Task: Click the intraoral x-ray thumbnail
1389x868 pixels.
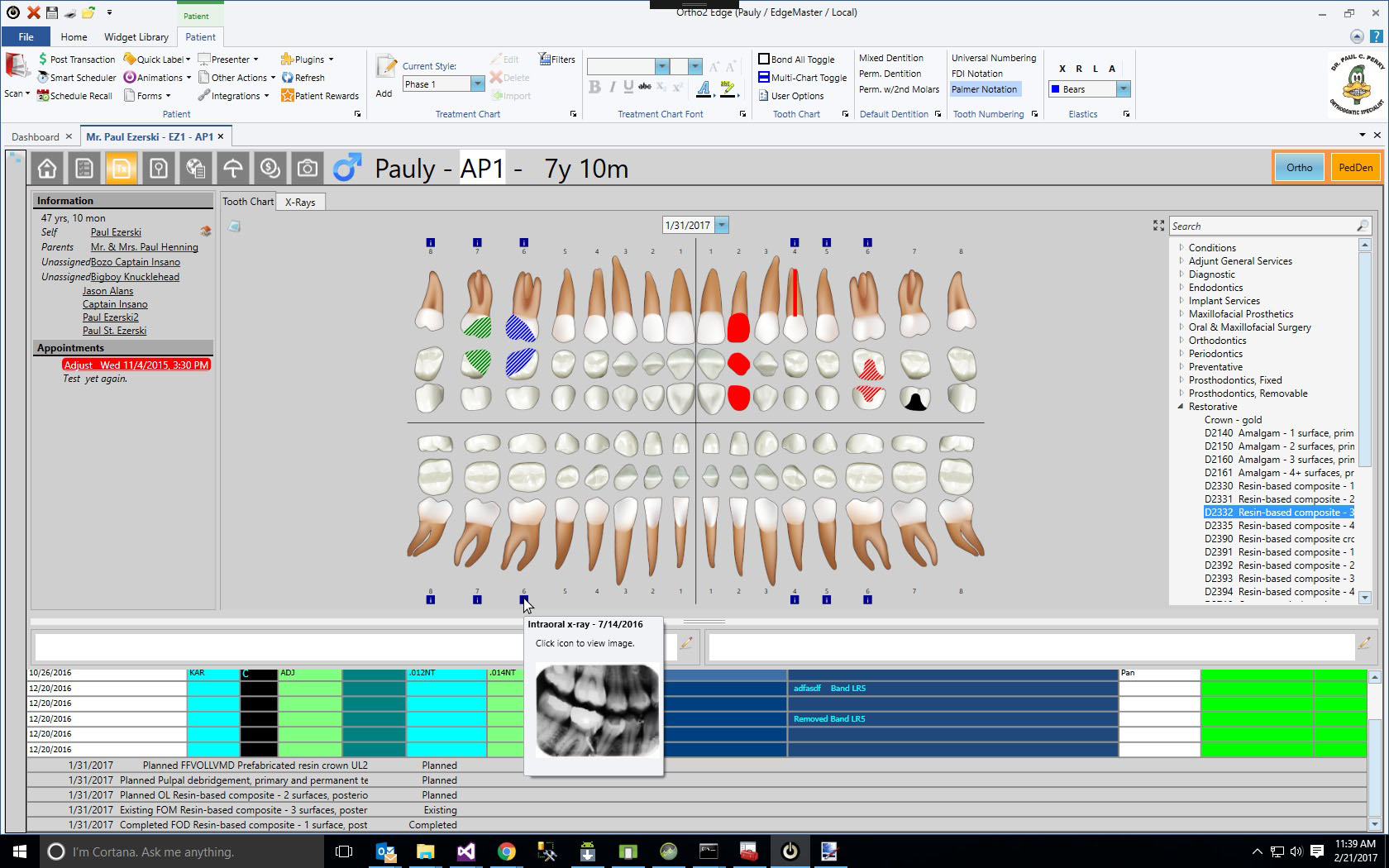Action: click(x=597, y=710)
